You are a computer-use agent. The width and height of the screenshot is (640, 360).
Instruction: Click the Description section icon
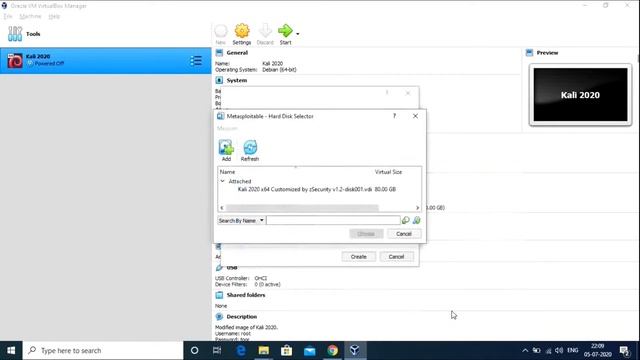click(219, 317)
